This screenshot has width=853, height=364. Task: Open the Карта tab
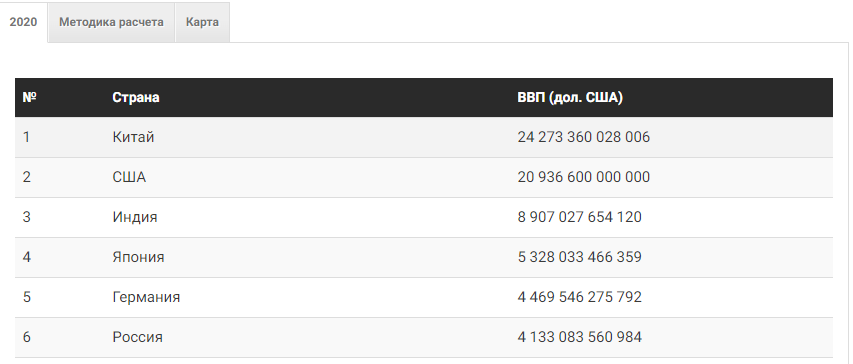(x=202, y=22)
